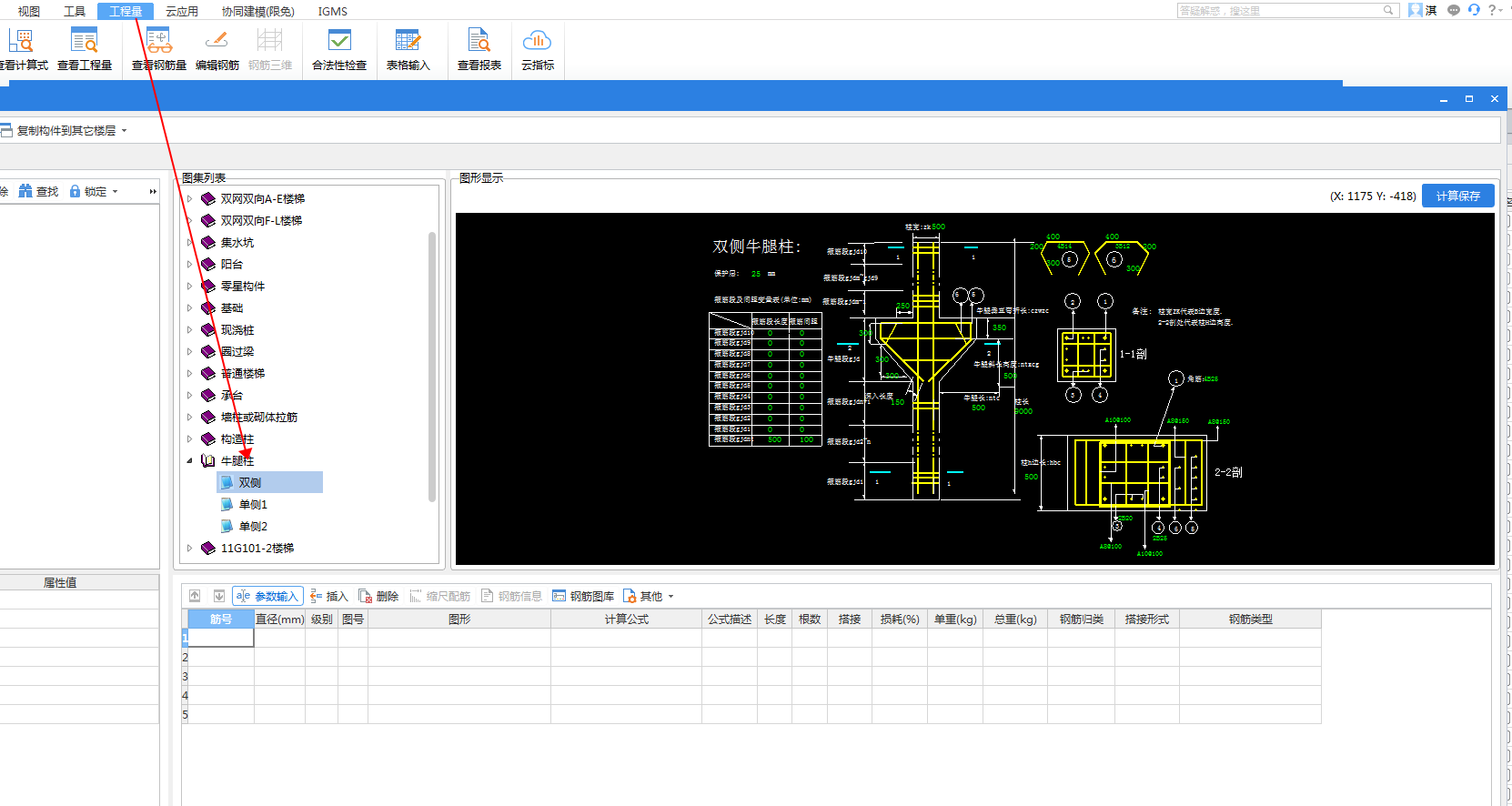
Task: Select 墙柱或砌体拉筋 tree item
Action: [259, 417]
